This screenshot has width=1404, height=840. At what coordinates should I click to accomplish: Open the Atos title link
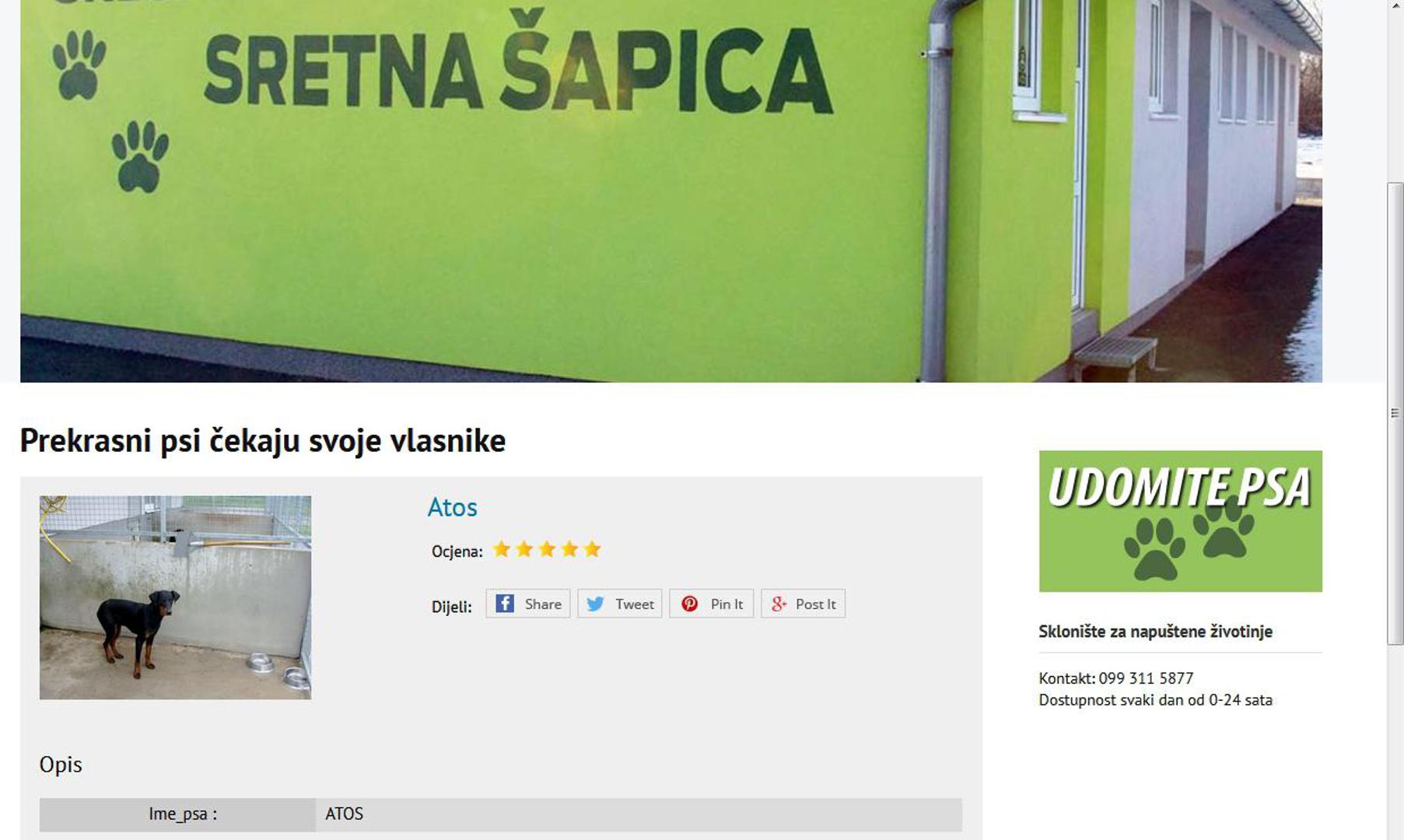pos(452,507)
